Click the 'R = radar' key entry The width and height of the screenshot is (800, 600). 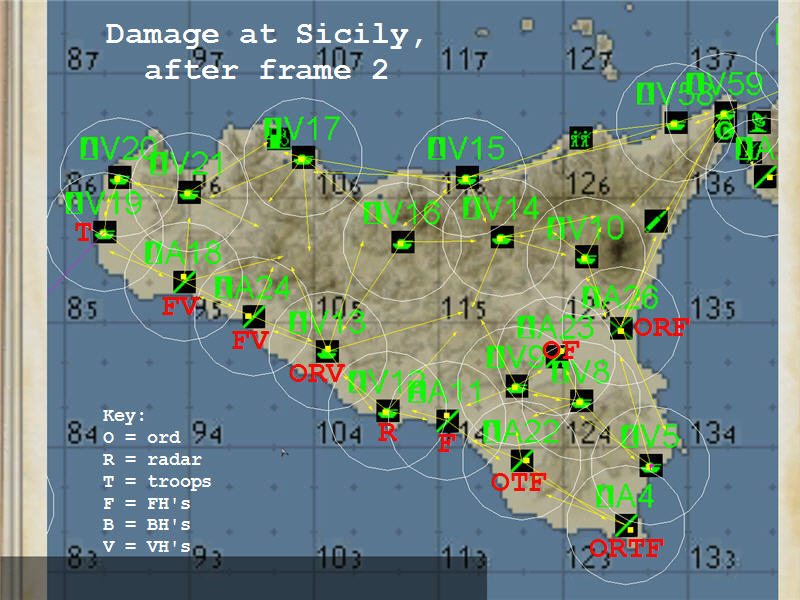pyautogui.click(x=152, y=459)
